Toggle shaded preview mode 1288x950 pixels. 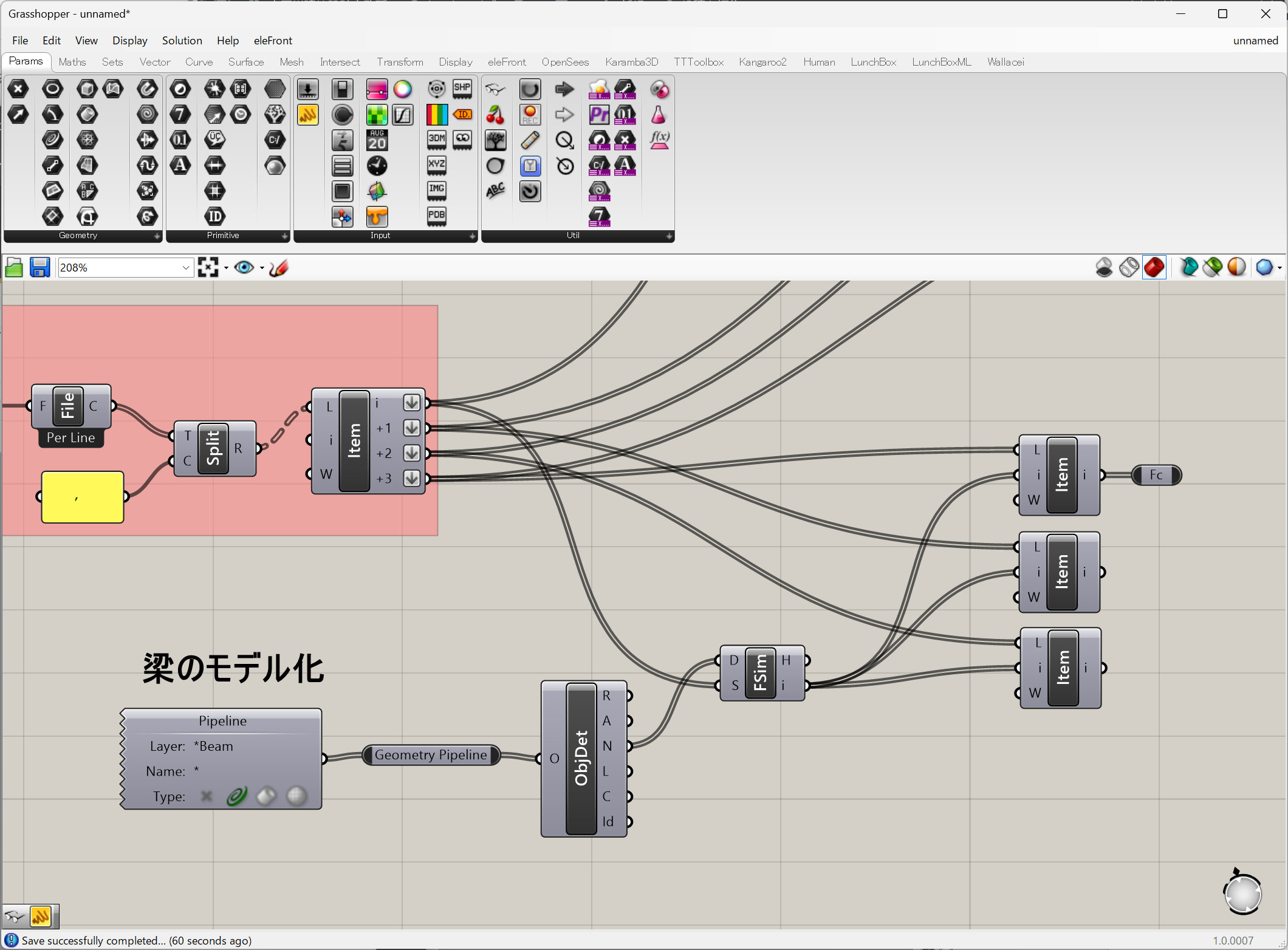click(1154, 267)
